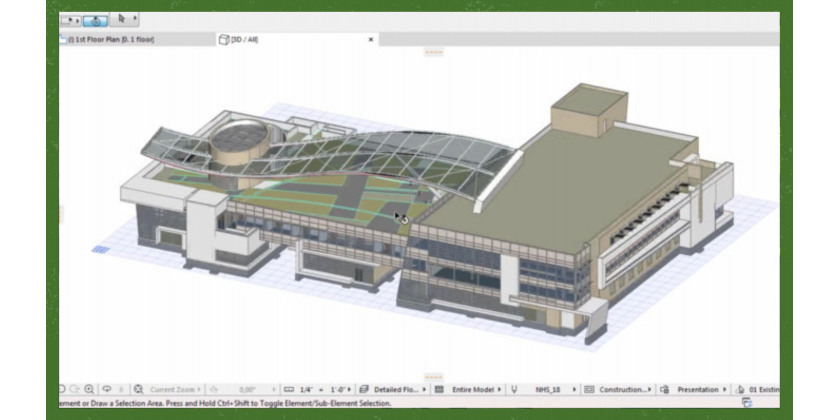This screenshot has width=840, height=420.
Task: Select the Arrow selection tool
Action: tap(122, 18)
